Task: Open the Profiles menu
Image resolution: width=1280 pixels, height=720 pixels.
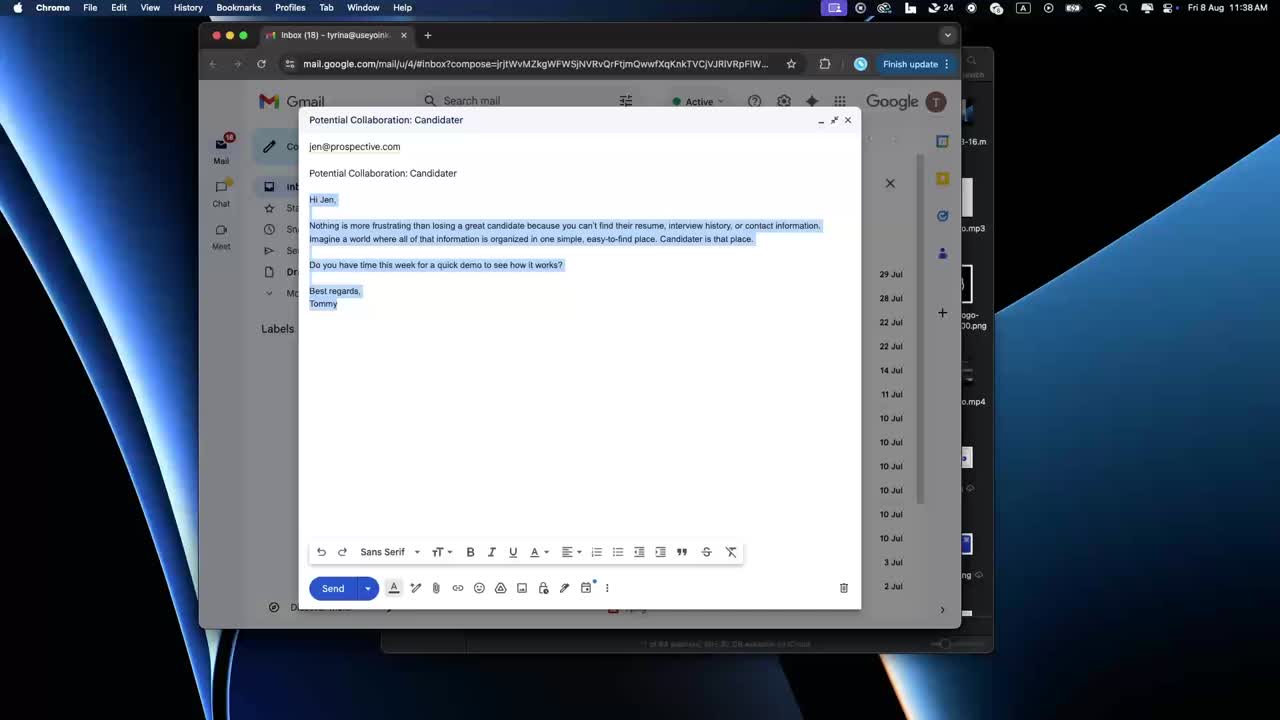Action: [x=290, y=7]
